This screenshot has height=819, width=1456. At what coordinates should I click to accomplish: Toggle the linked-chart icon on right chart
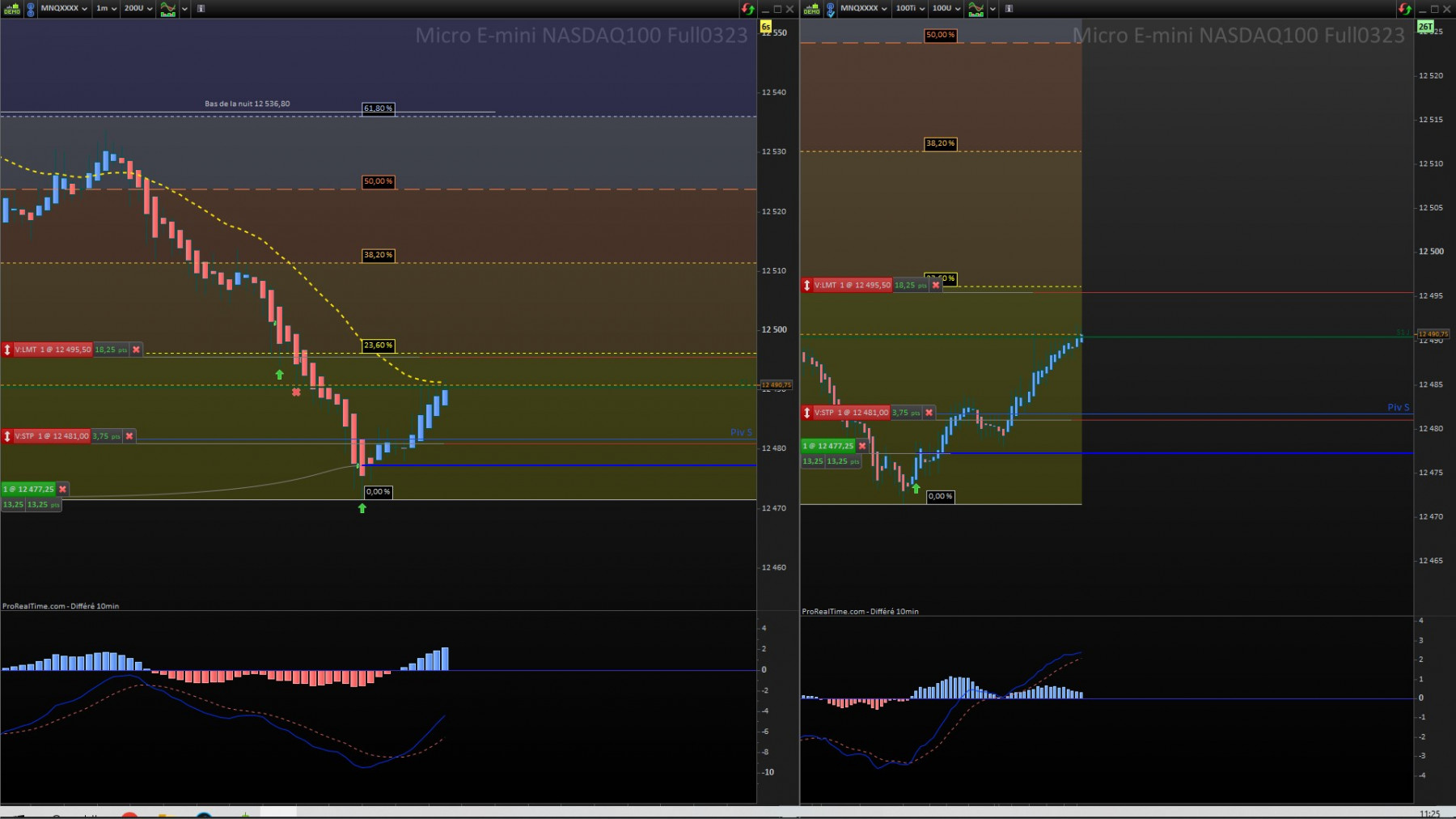point(831,9)
